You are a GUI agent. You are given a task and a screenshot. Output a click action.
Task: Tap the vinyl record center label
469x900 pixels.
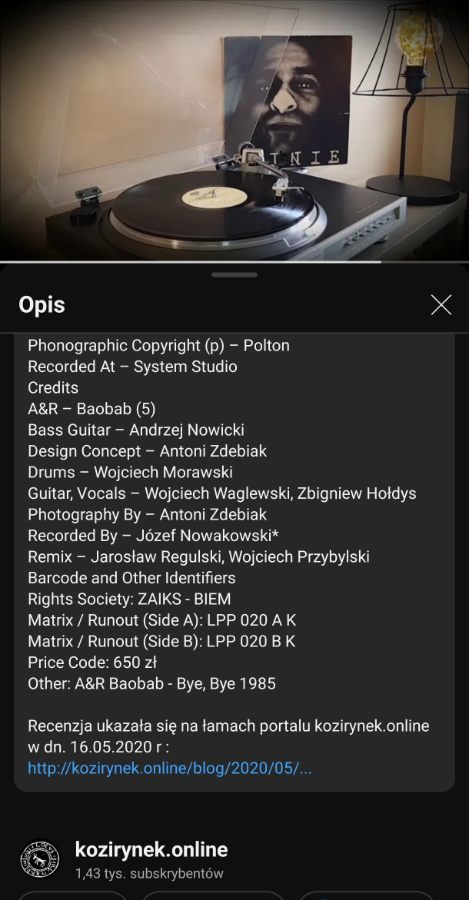pyautogui.click(x=214, y=197)
